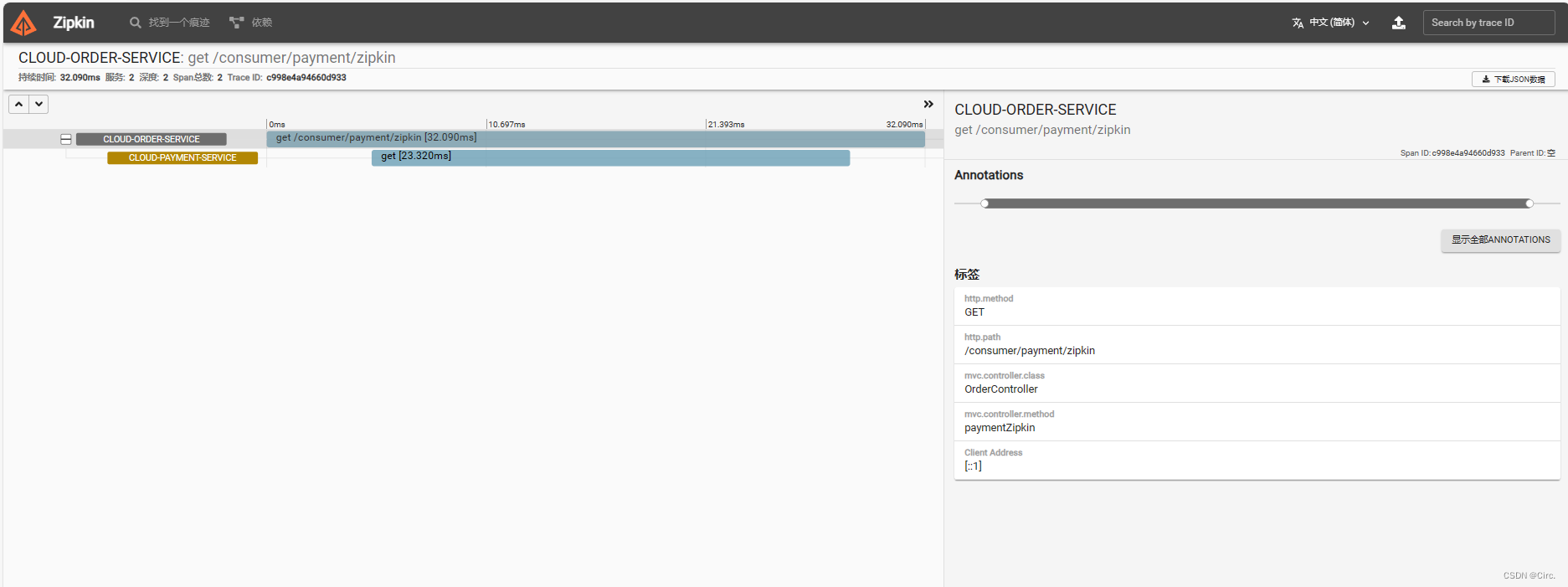Click the right annotation slider handle
1568x587 pixels.
[1529, 203]
